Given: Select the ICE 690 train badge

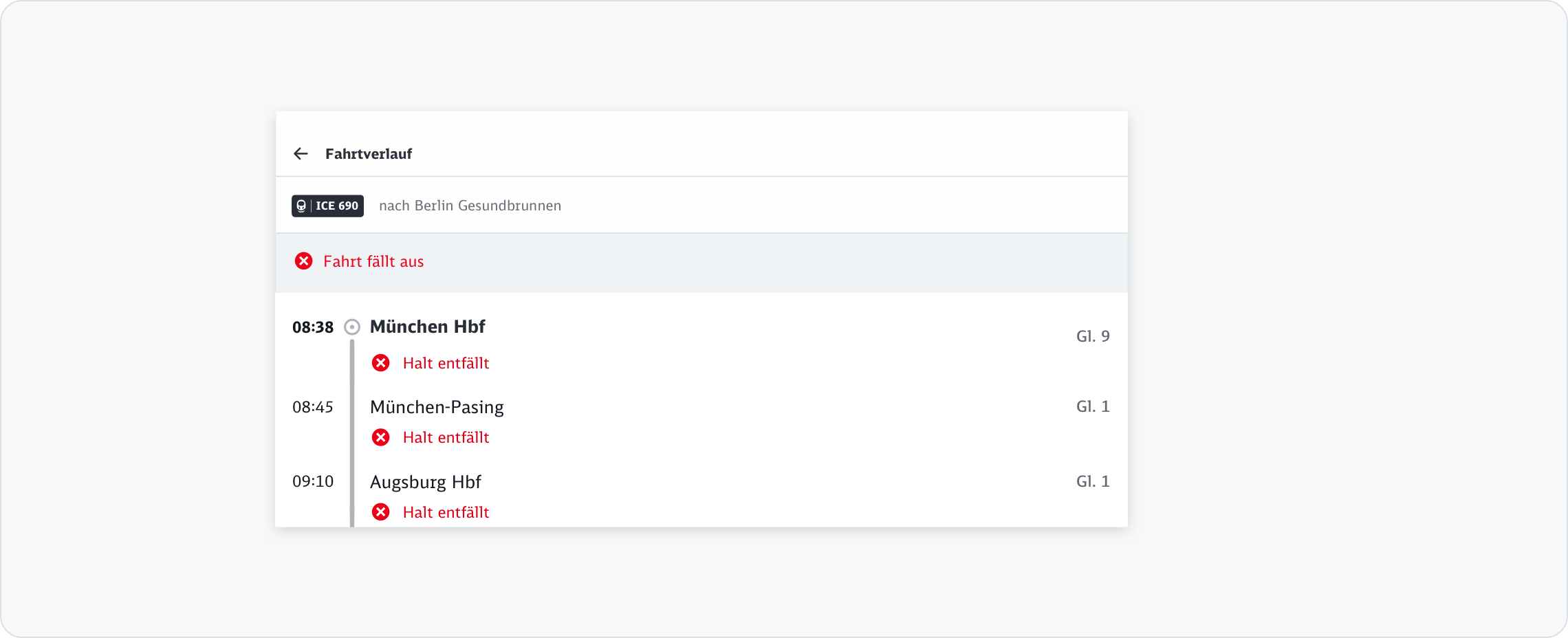Looking at the screenshot, I should point(328,206).
